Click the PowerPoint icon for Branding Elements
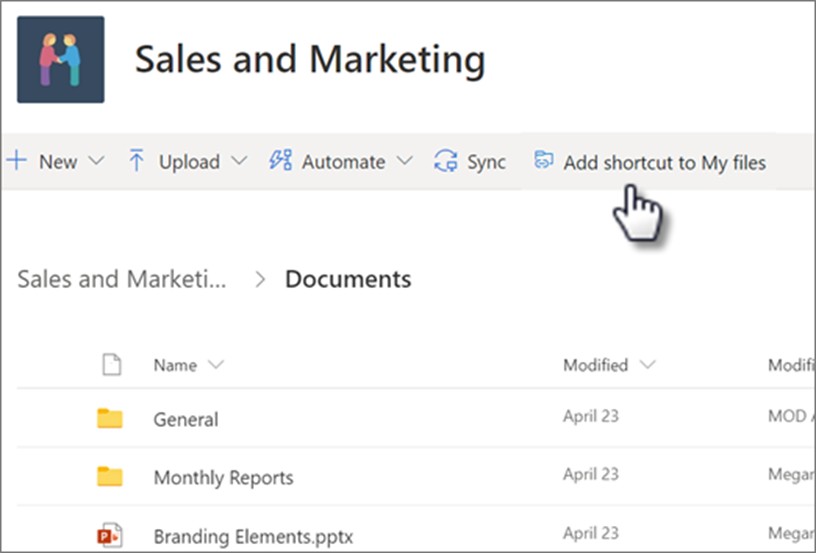The image size is (816, 553). tap(110, 535)
